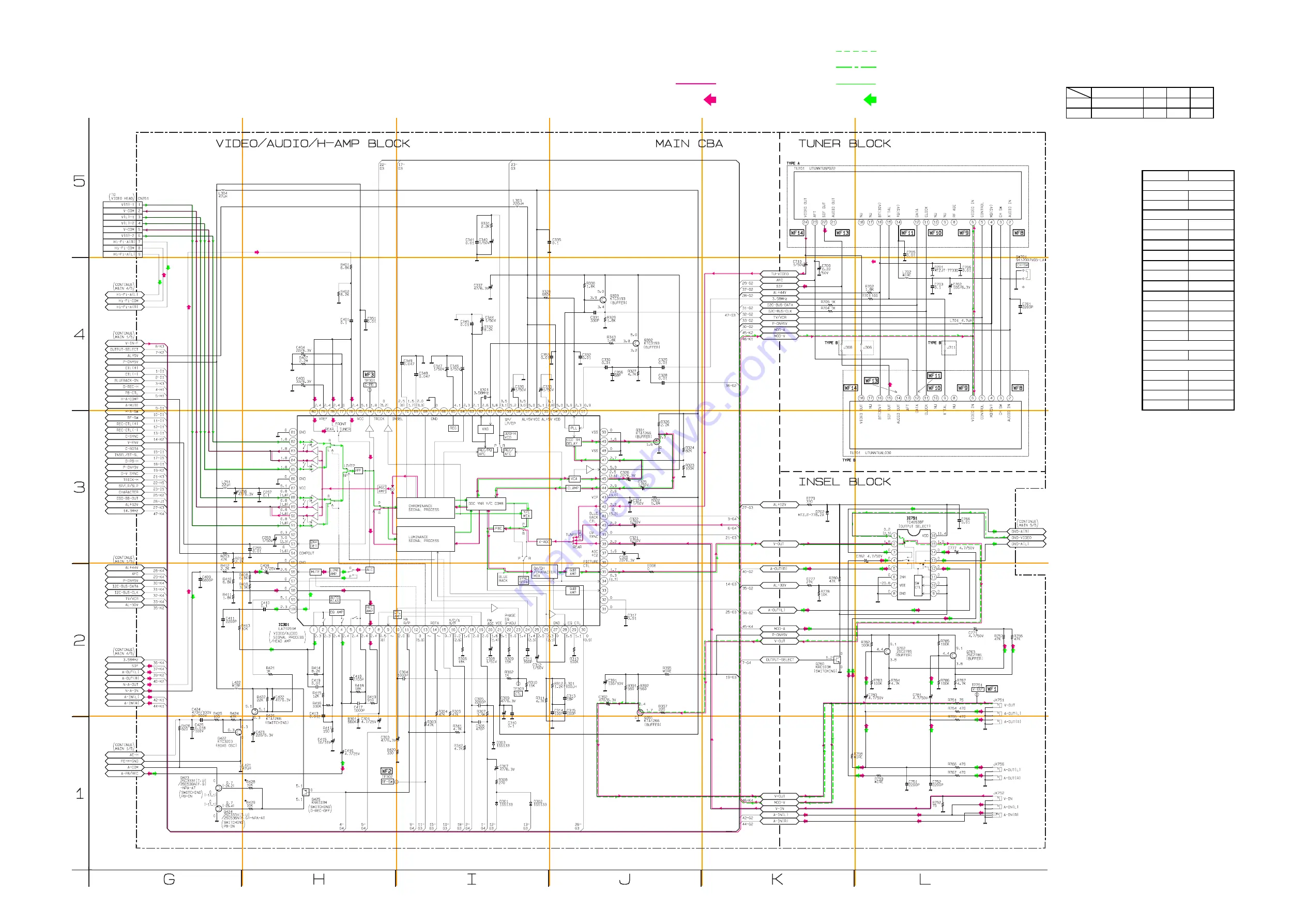Click the MAIN CBA heading

point(689,143)
